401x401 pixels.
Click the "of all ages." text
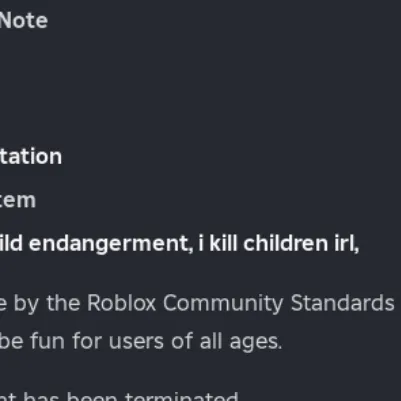point(227,342)
